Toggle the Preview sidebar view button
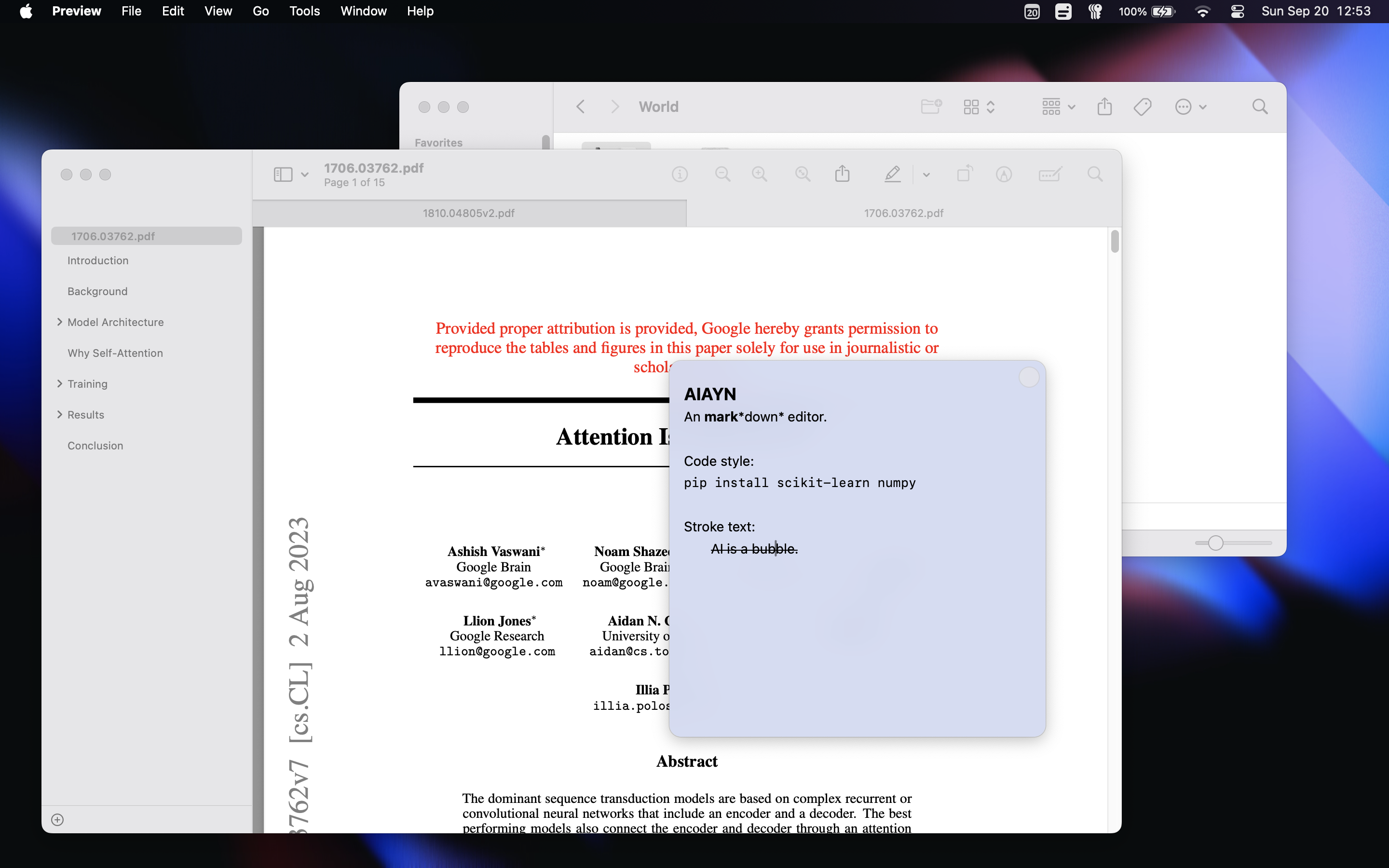The width and height of the screenshot is (1389, 868). coord(283,174)
